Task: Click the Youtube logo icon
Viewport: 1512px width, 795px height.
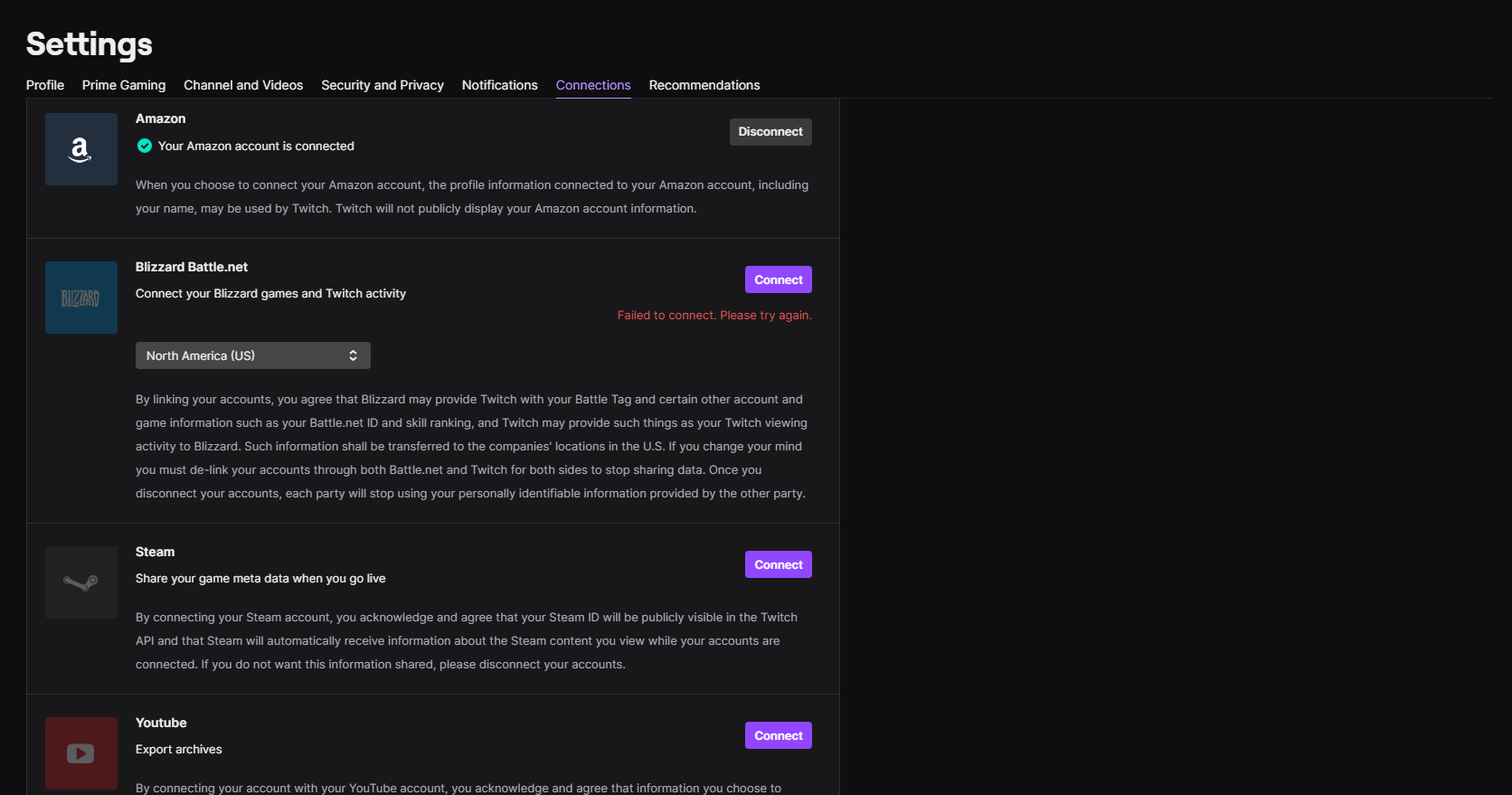Action: tap(81, 753)
